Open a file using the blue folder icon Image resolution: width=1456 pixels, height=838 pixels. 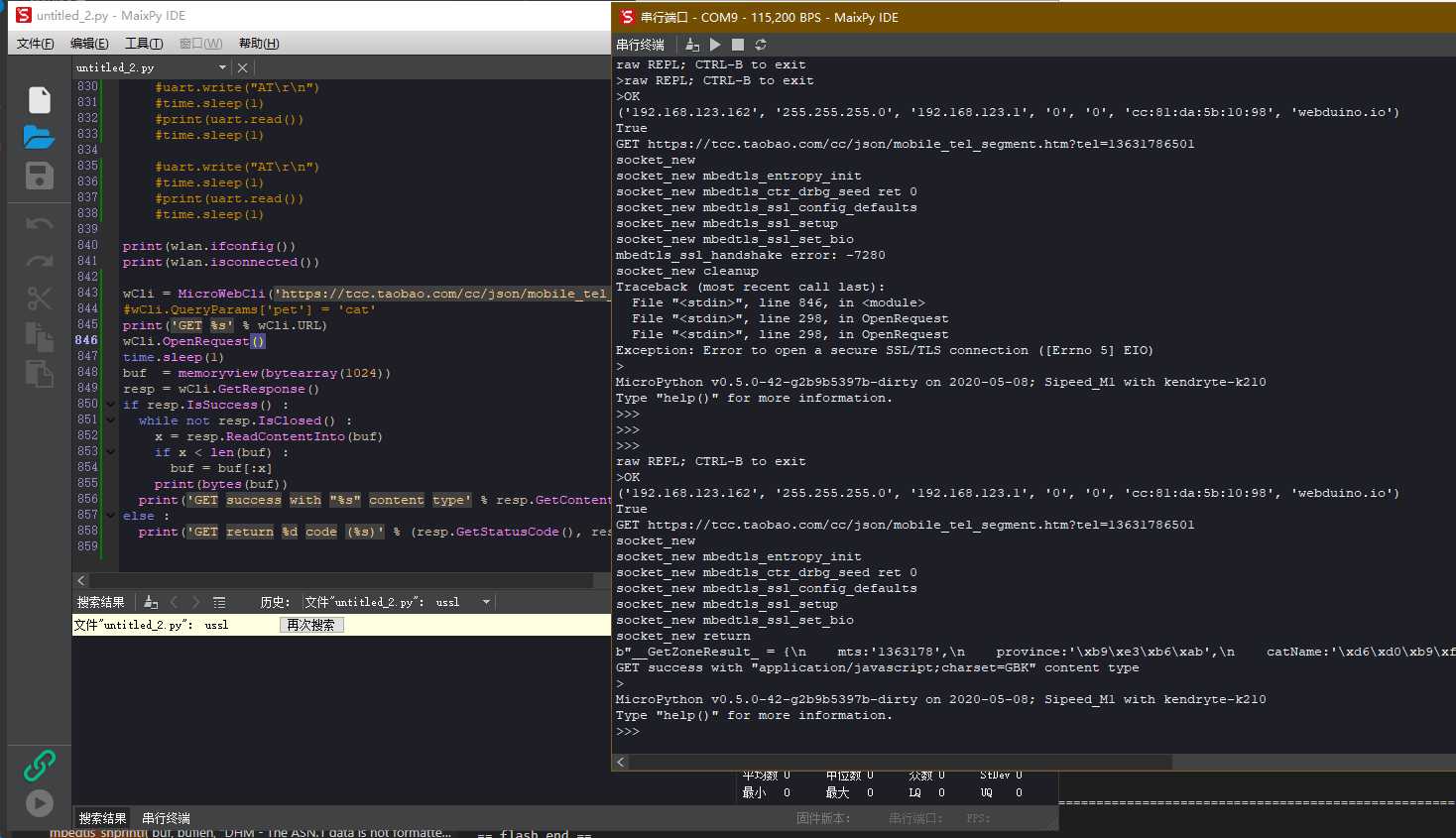point(39,137)
